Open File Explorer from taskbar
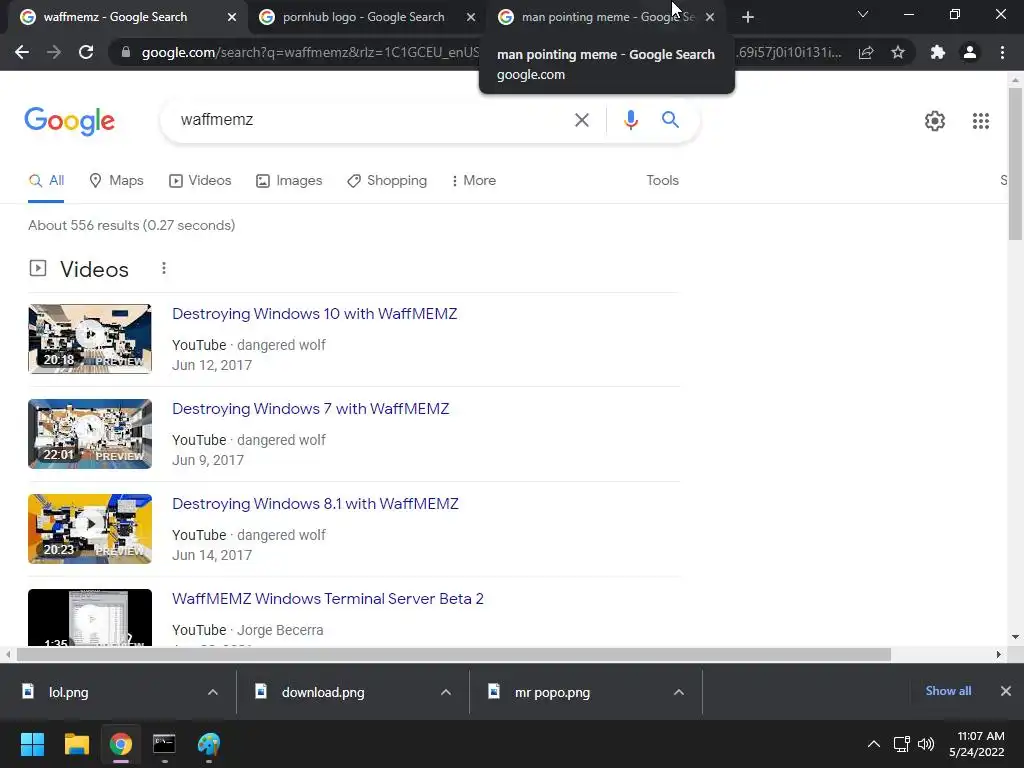Viewport: 1024px width, 768px height. pyautogui.click(x=76, y=744)
